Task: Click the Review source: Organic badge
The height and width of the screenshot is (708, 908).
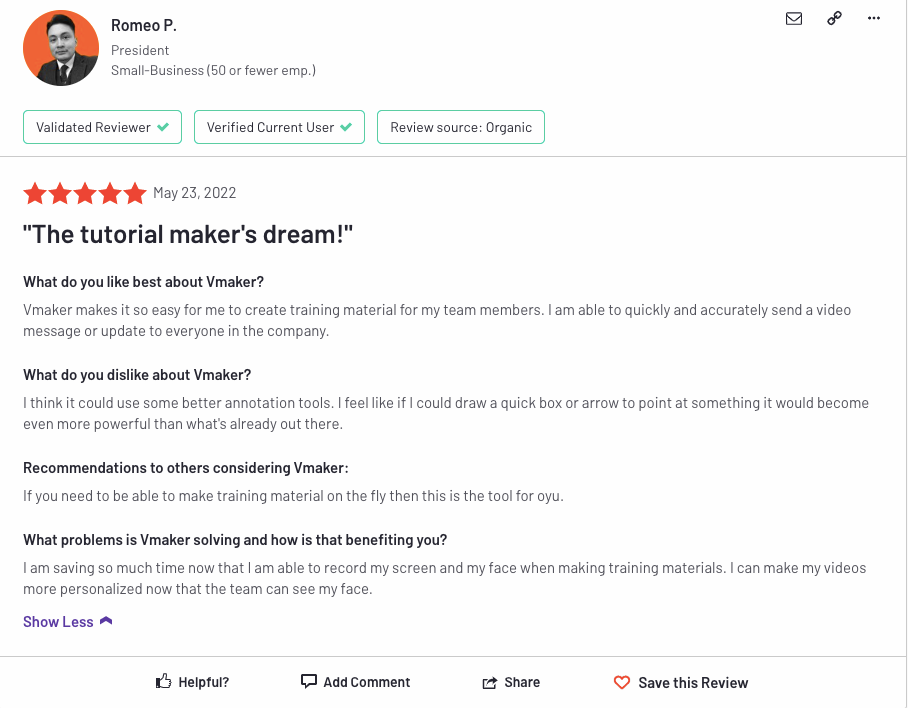Action: point(460,127)
